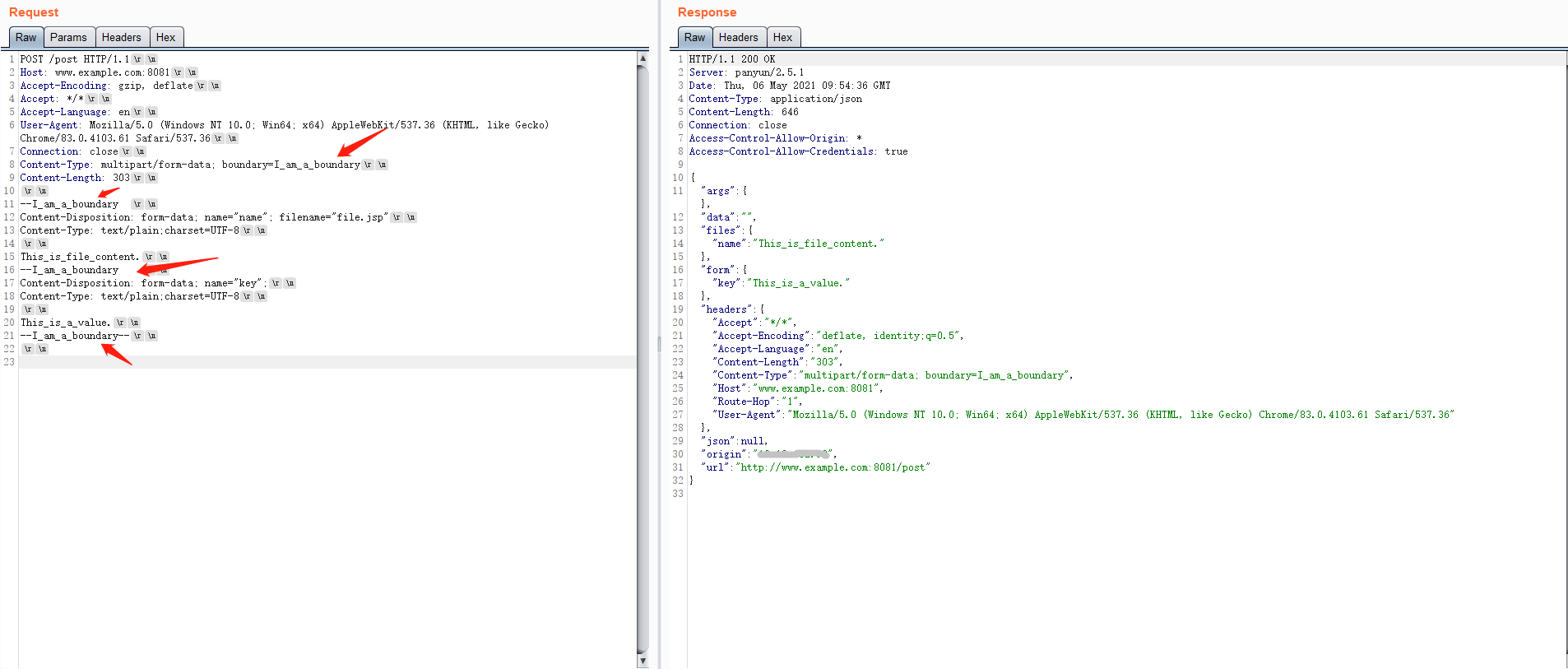Click the request Content-Type multipart/form-data line
The image size is (1568, 669).
click(190, 165)
